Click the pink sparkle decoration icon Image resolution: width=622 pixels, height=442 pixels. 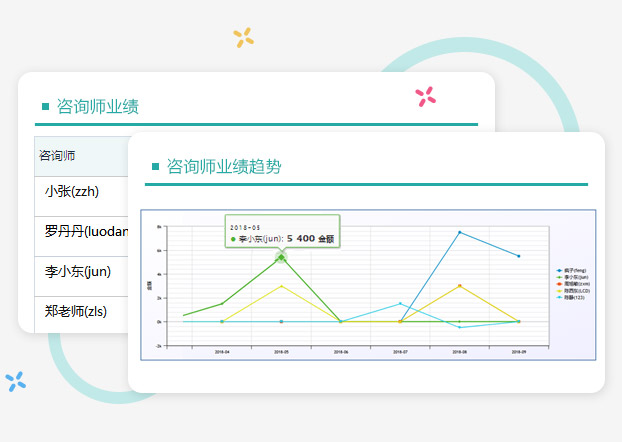pos(425,96)
